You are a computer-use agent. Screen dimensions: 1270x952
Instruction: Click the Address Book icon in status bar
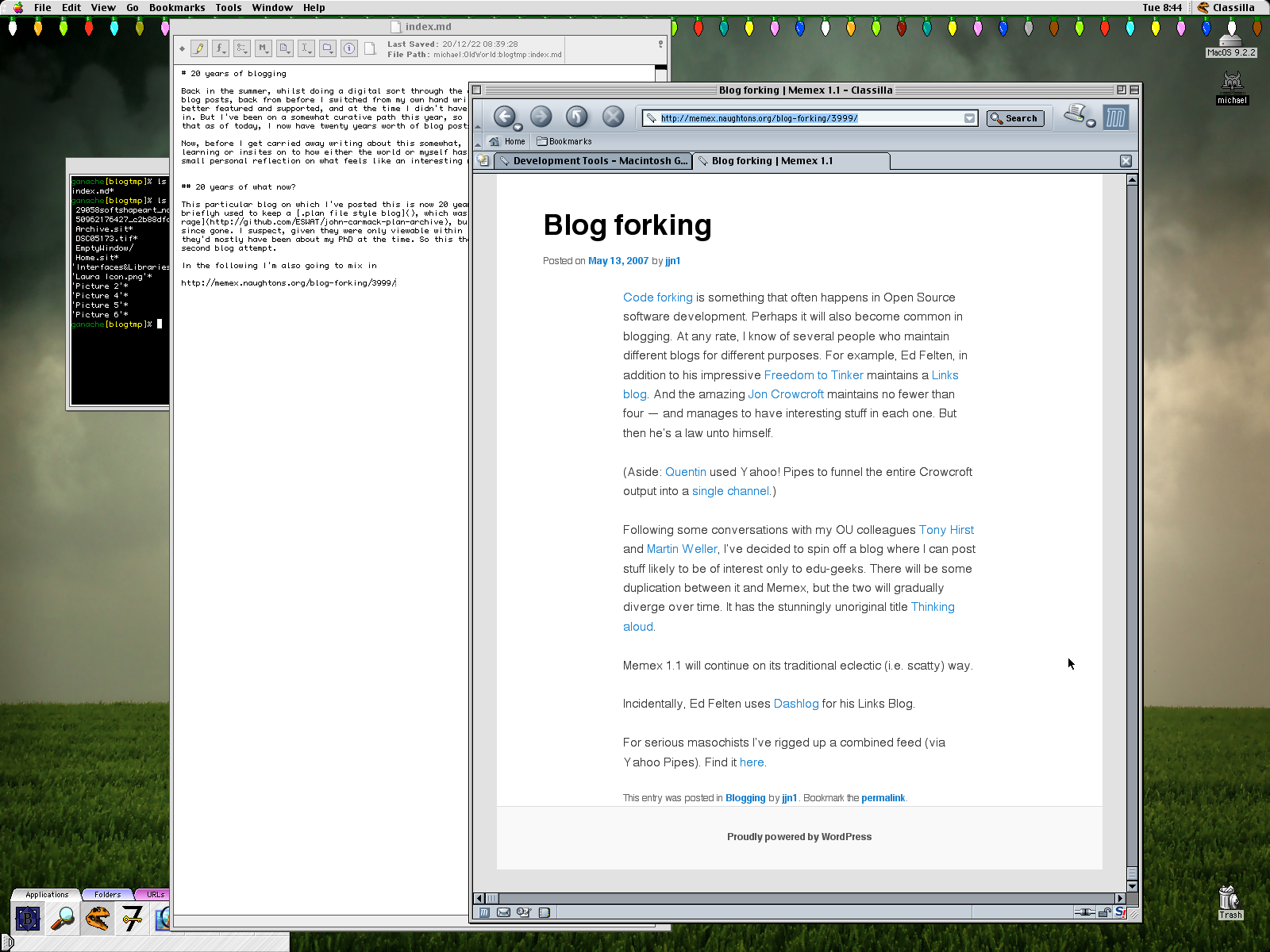tap(544, 912)
